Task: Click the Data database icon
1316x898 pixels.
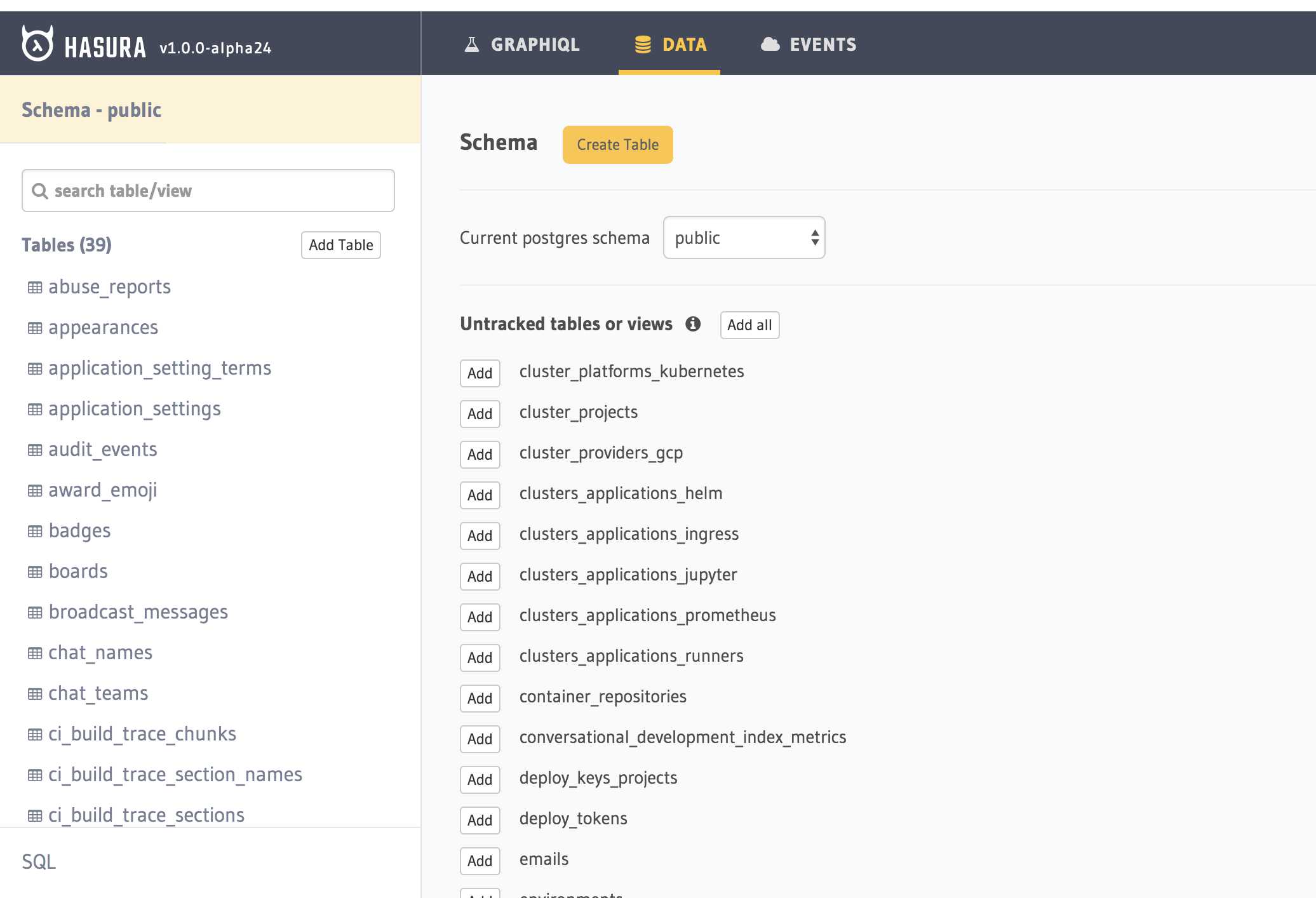Action: tap(643, 44)
